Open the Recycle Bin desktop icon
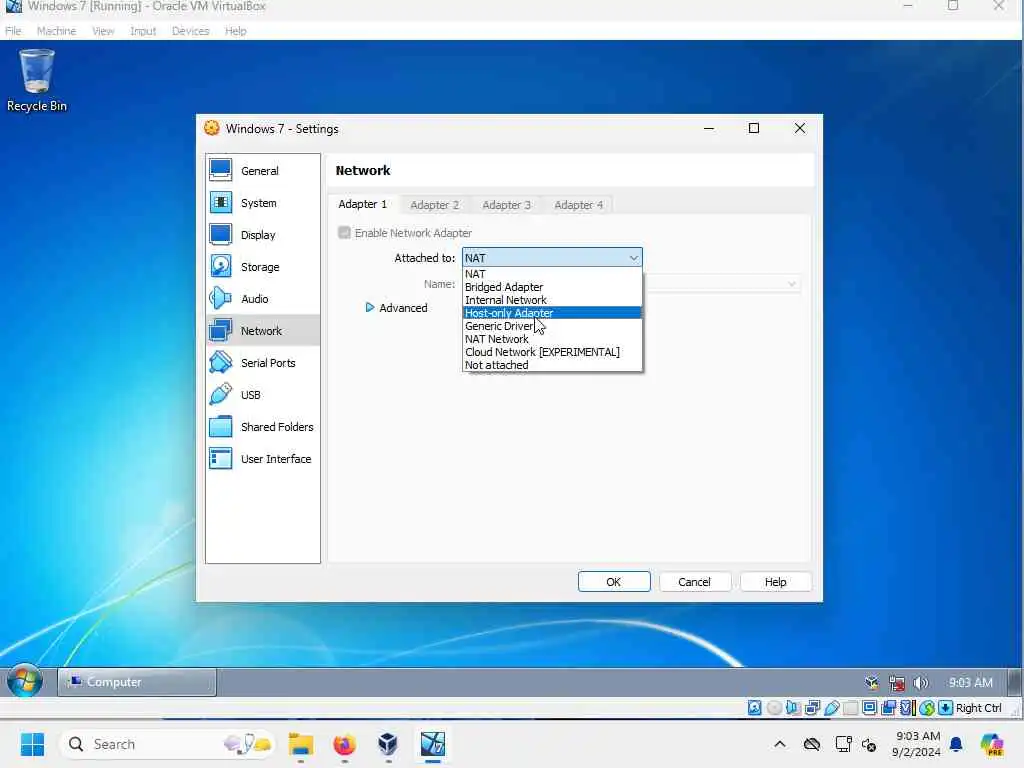 pyautogui.click(x=37, y=81)
